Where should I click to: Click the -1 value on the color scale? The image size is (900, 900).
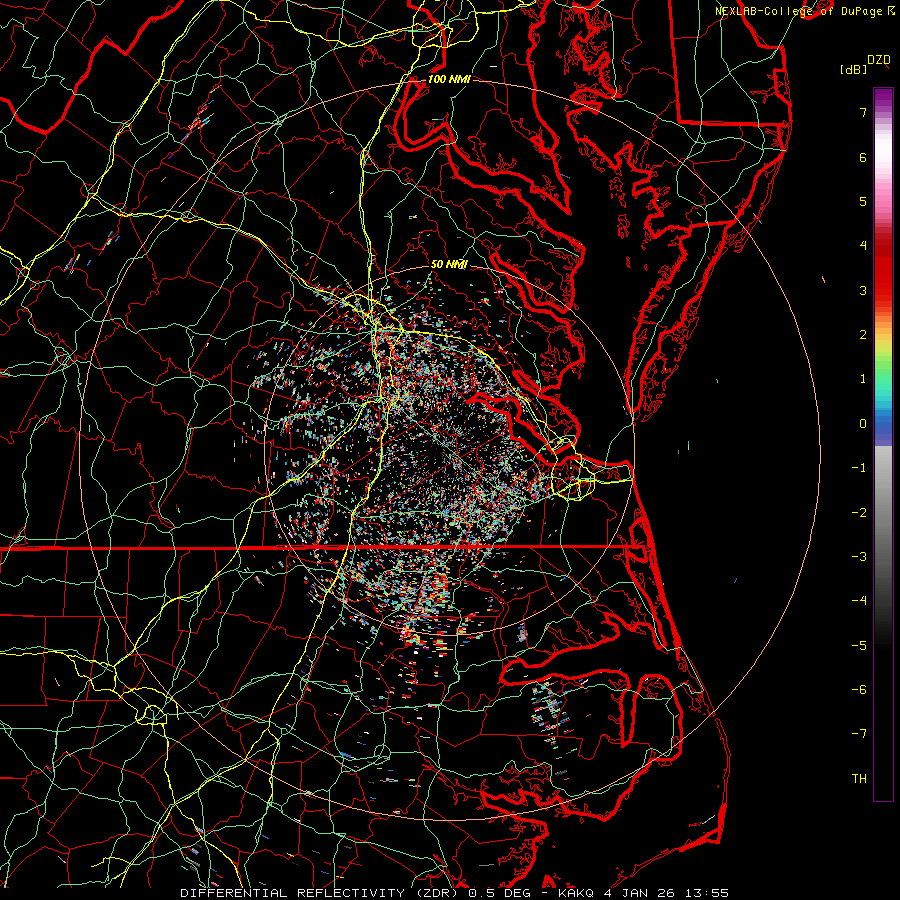[x=859, y=468]
